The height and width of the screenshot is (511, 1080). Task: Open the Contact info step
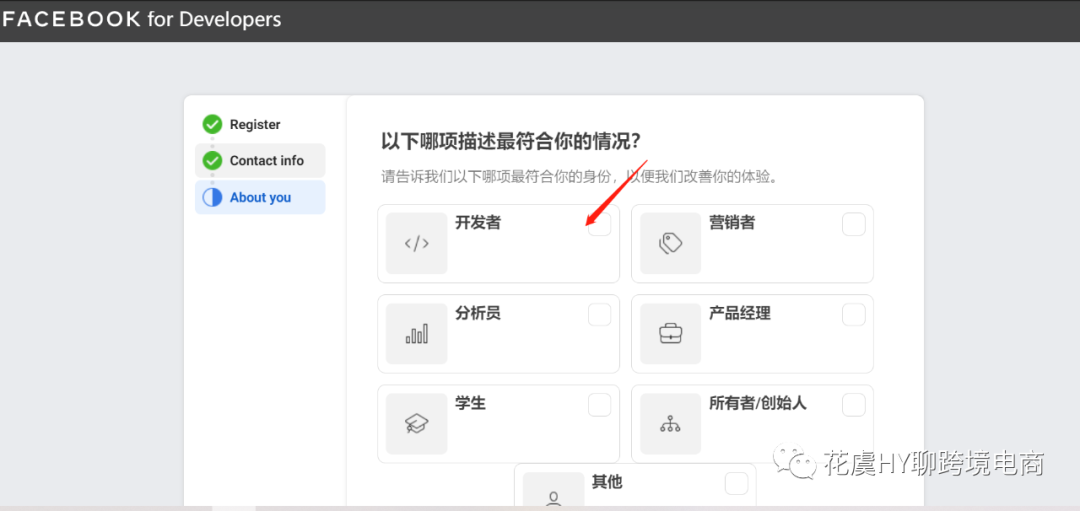(260, 160)
